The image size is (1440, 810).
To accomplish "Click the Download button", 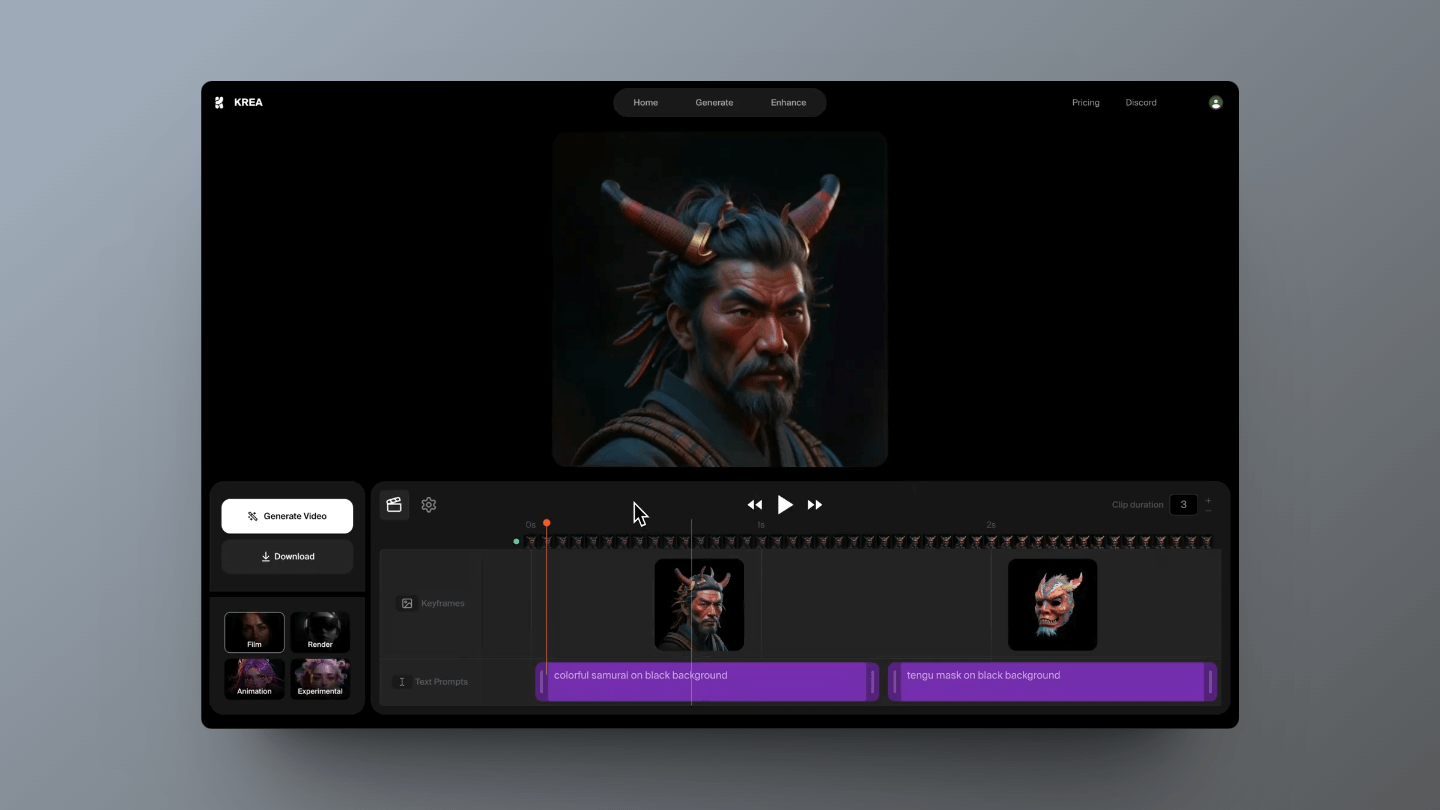I will click(x=287, y=557).
